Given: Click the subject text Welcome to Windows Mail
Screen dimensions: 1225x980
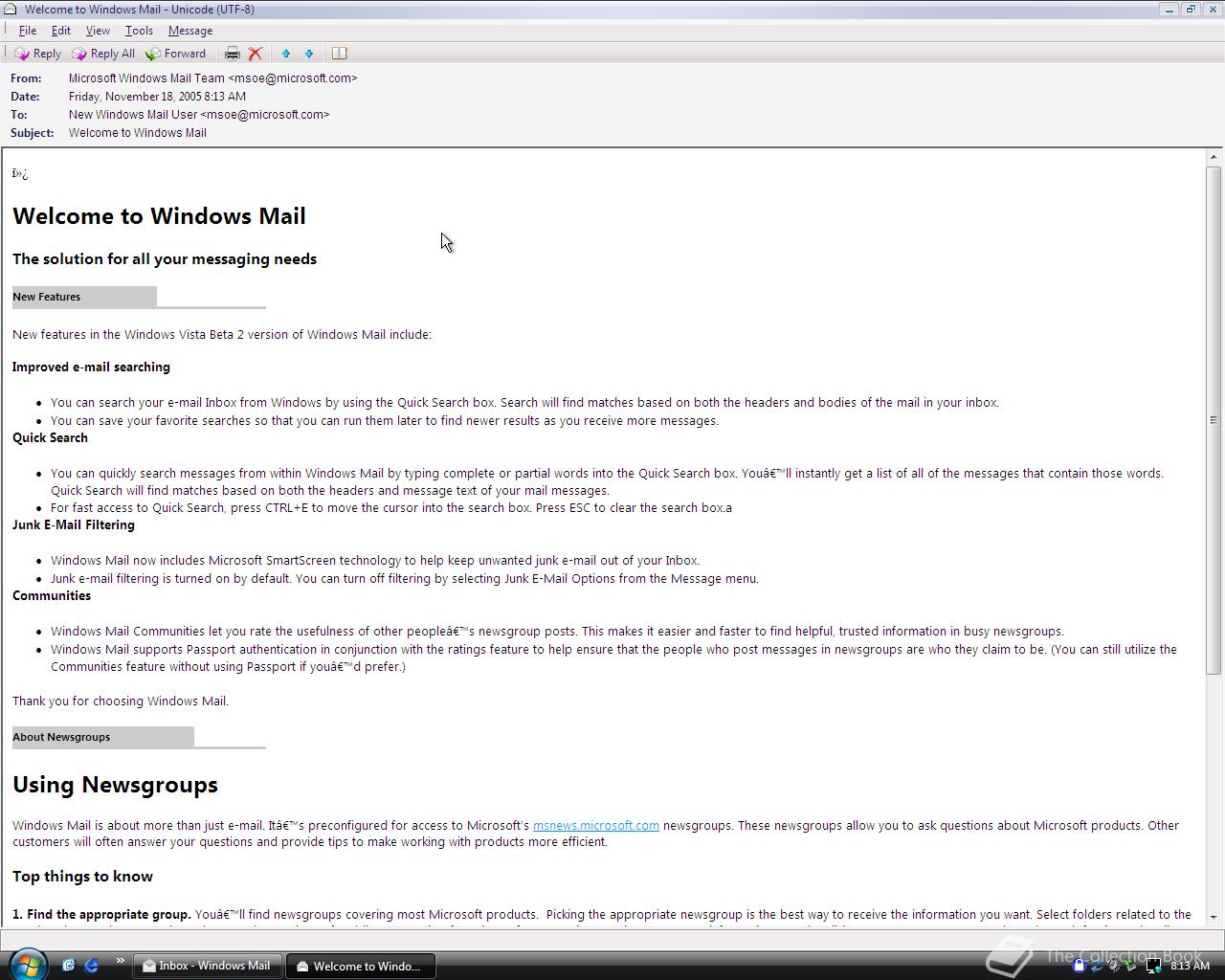Looking at the screenshot, I should click(x=138, y=133).
